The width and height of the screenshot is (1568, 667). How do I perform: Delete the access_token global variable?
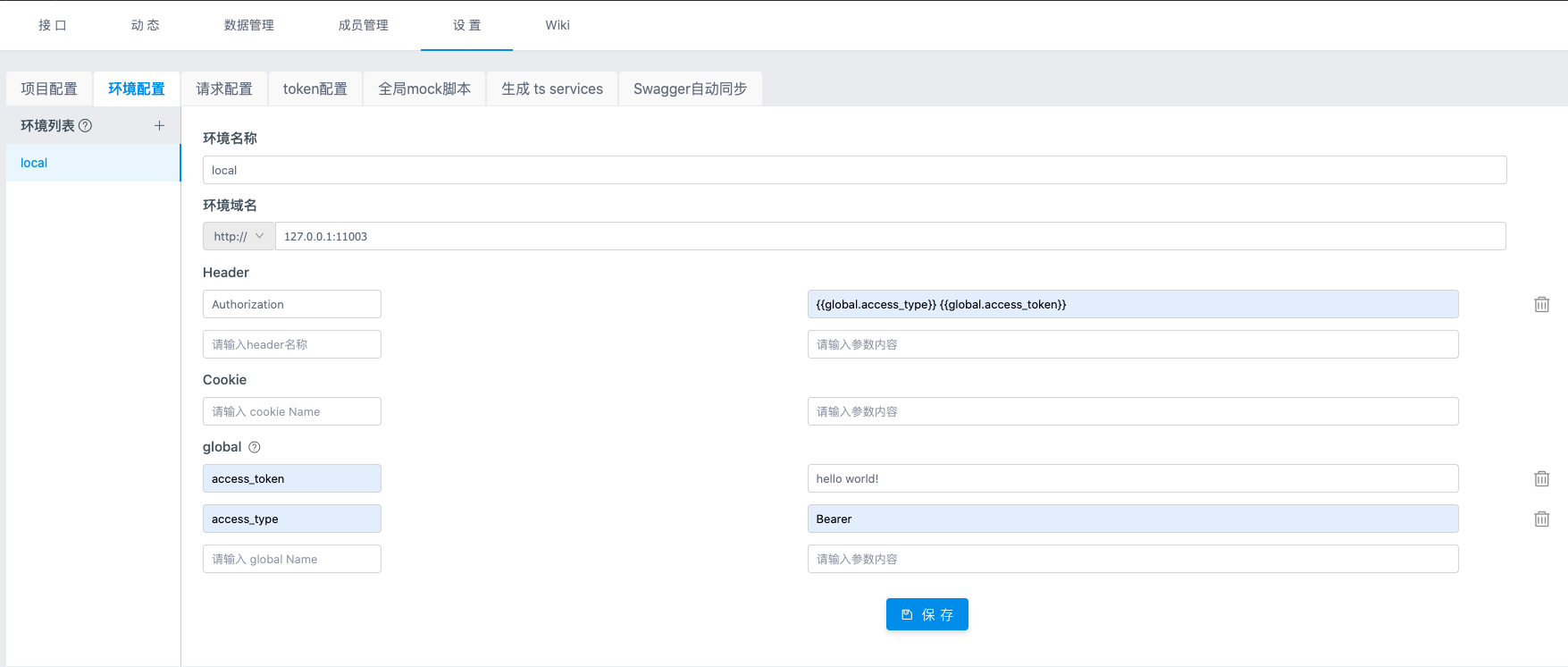[1541, 479]
